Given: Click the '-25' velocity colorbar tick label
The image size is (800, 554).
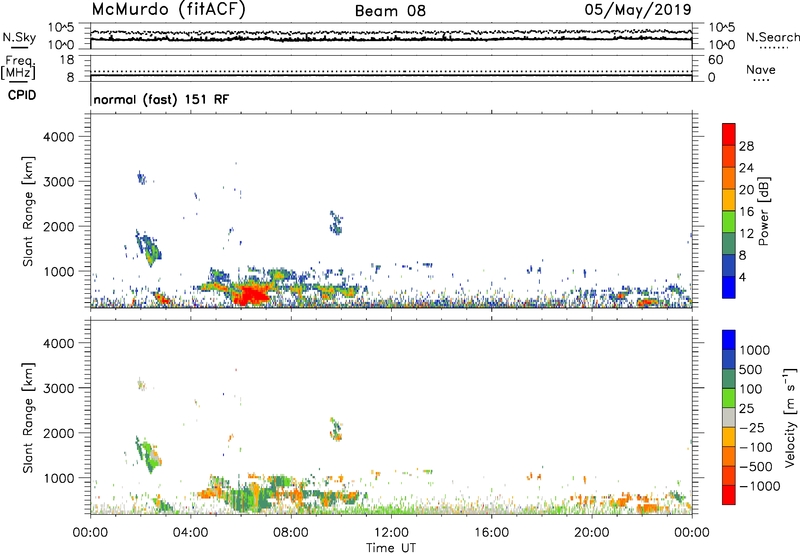Looking at the screenshot, I should click(752, 427).
